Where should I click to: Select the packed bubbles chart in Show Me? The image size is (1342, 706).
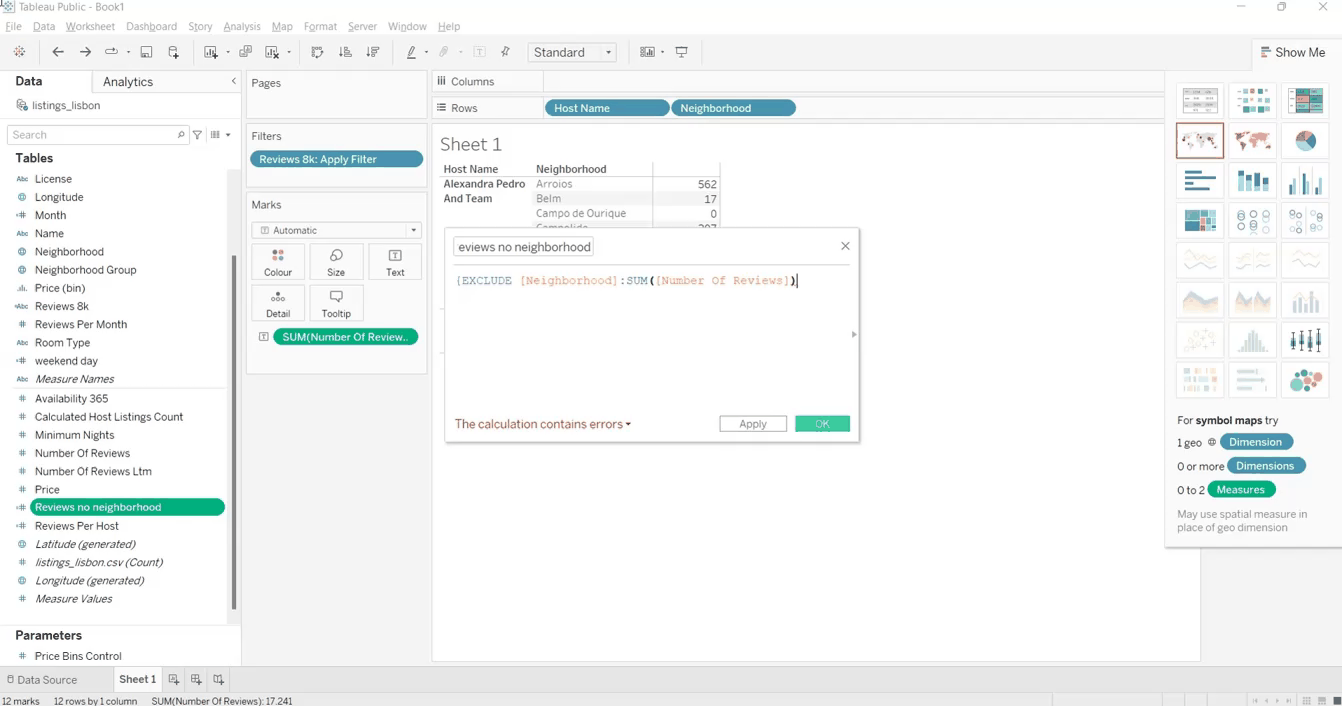click(x=1305, y=380)
